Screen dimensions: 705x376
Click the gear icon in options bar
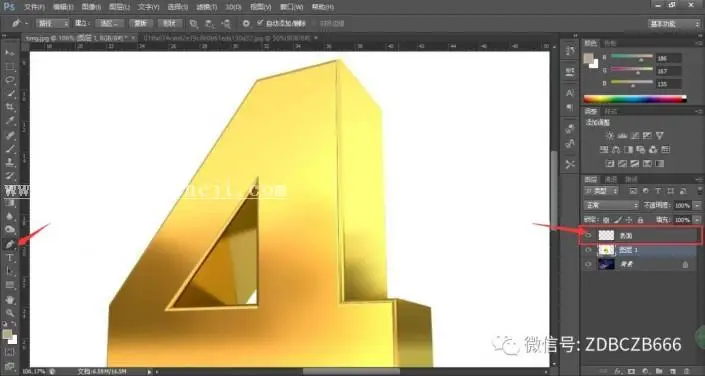coord(246,23)
